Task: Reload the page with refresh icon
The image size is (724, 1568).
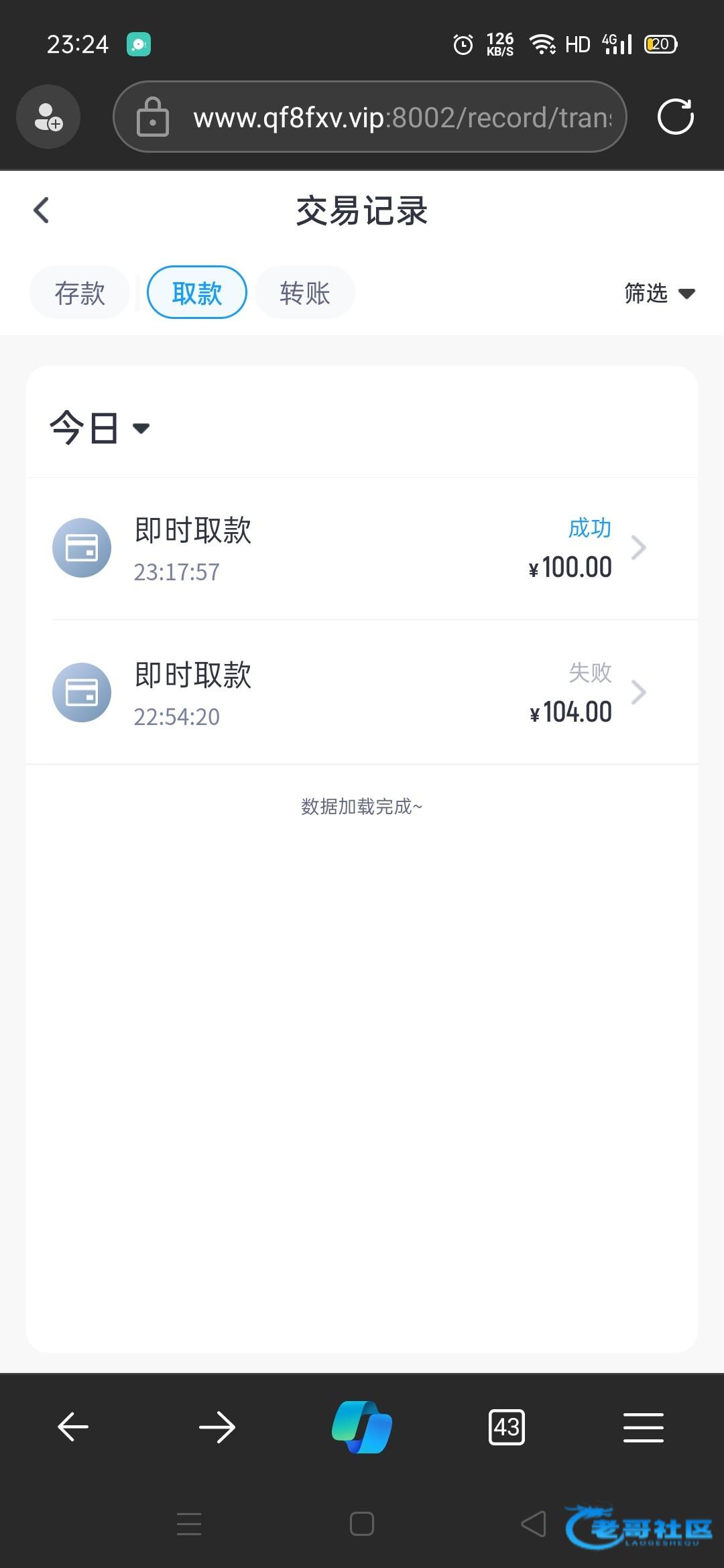Action: point(675,117)
